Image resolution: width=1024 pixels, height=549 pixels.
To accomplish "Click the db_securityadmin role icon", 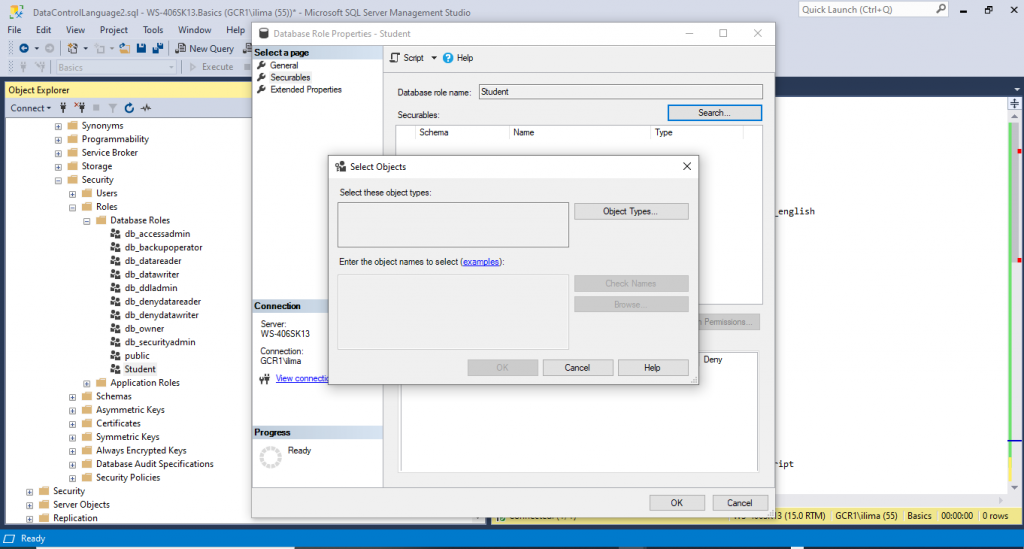I will click(116, 341).
